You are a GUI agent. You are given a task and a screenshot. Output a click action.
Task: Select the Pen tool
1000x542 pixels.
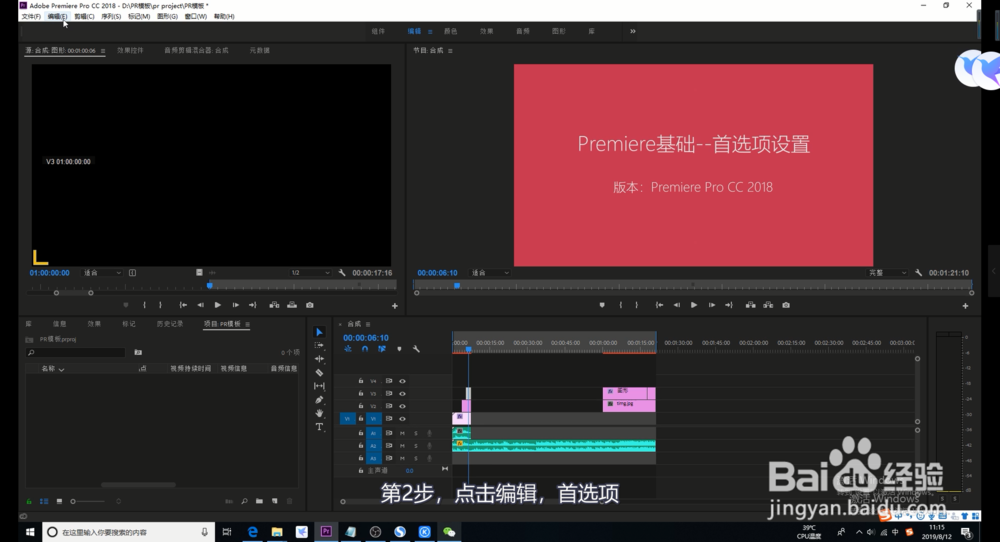tap(320, 400)
